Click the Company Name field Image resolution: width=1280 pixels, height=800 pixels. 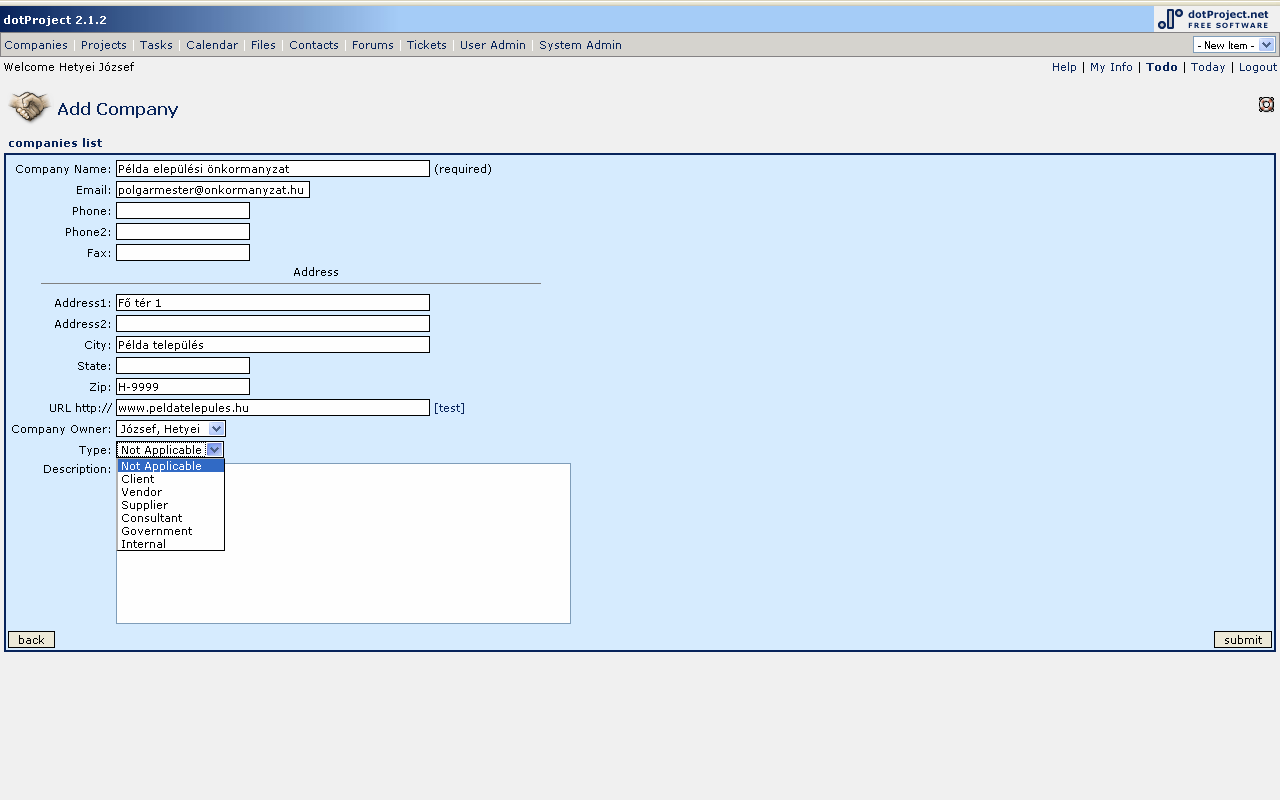coord(273,169)
